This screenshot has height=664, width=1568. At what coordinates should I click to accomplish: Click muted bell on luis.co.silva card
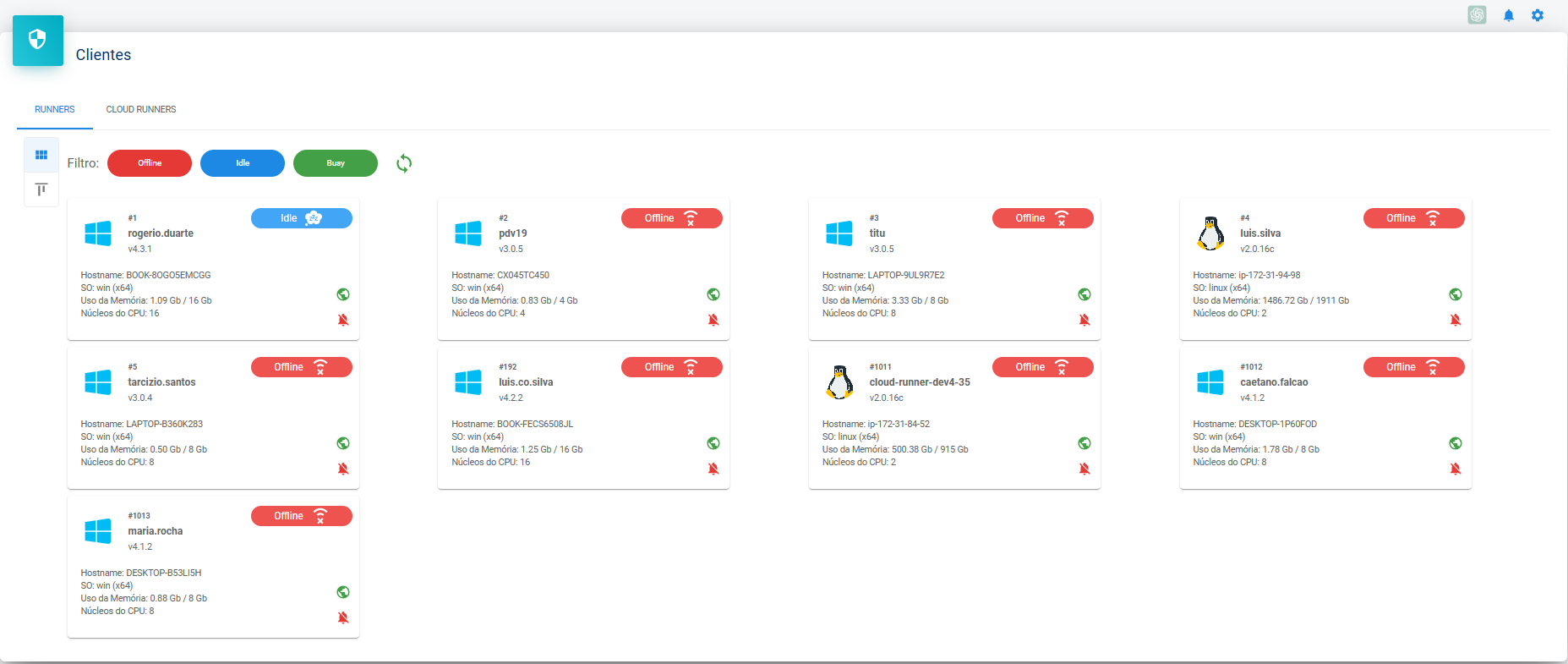713,469
